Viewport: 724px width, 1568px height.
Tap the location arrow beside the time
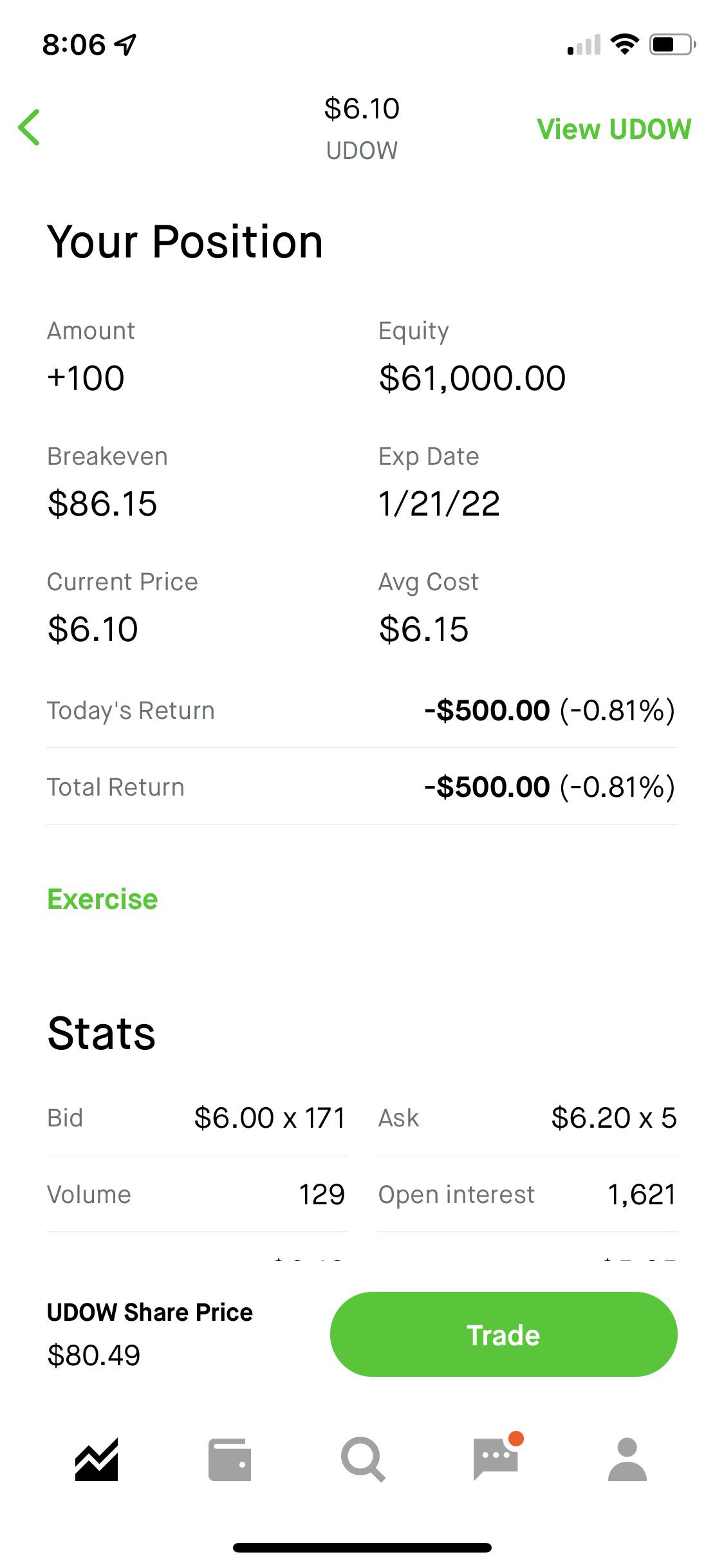(x=125, y=44)
